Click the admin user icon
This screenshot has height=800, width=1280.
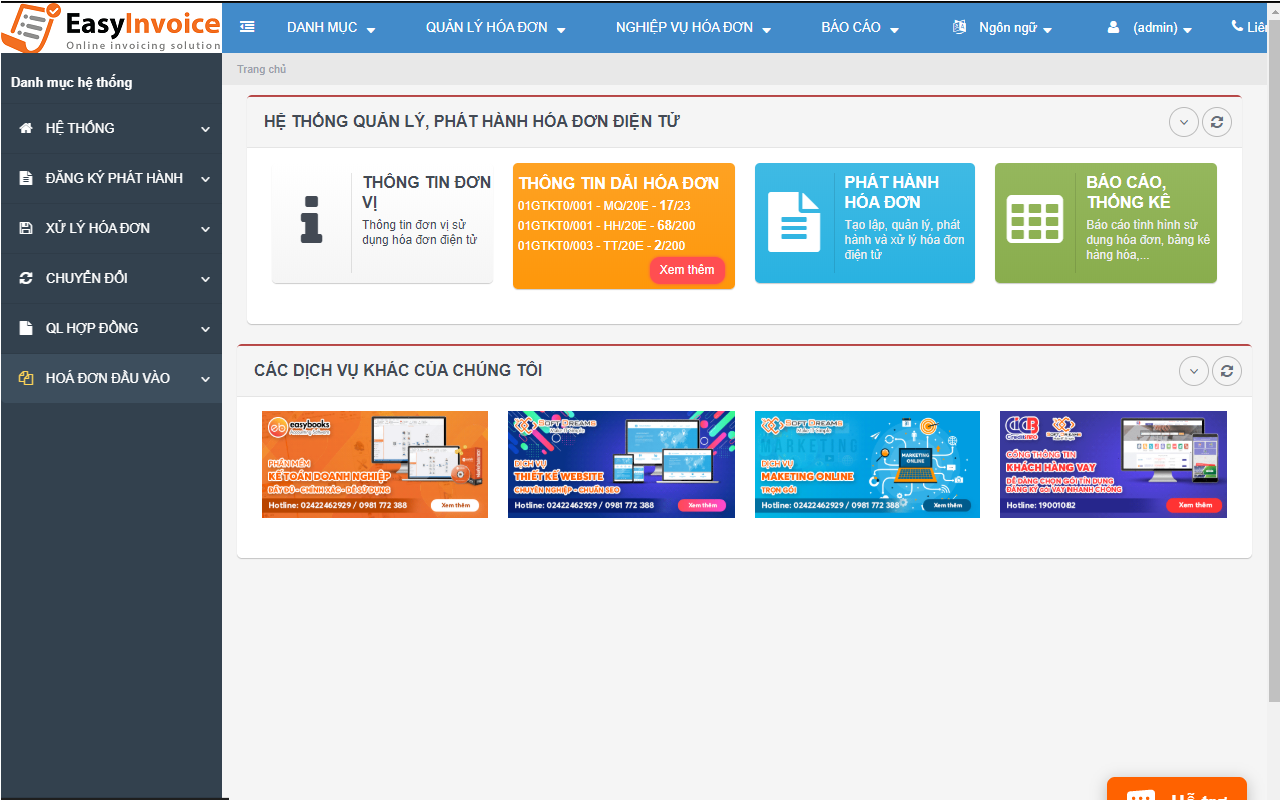1113,28
